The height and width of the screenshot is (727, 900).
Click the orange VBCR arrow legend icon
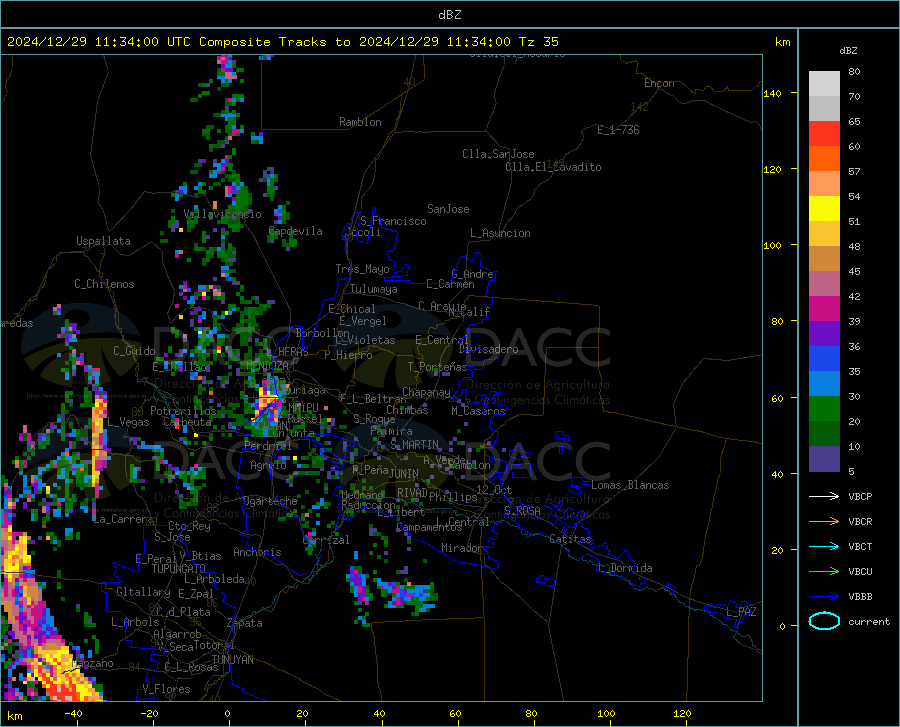click(x=824, y=521)
